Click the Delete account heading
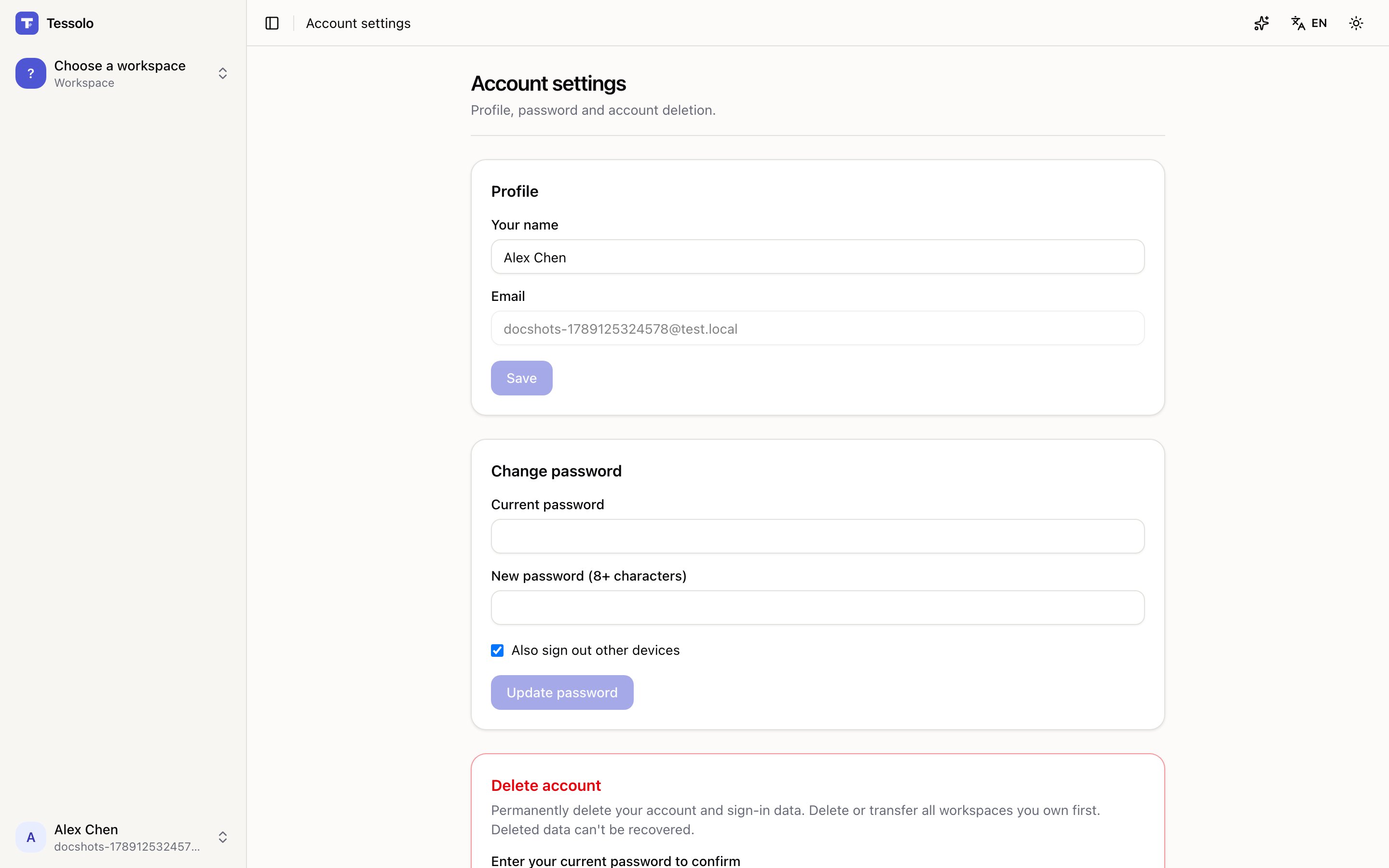1389x868 pixels. tap(546, 786)
